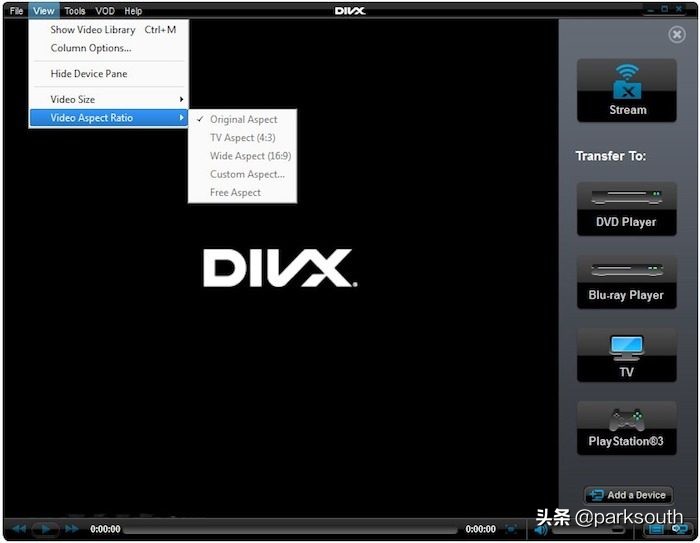Toggle fullscreen icon near time display
700x543 pixels.
tap(511, 529)
